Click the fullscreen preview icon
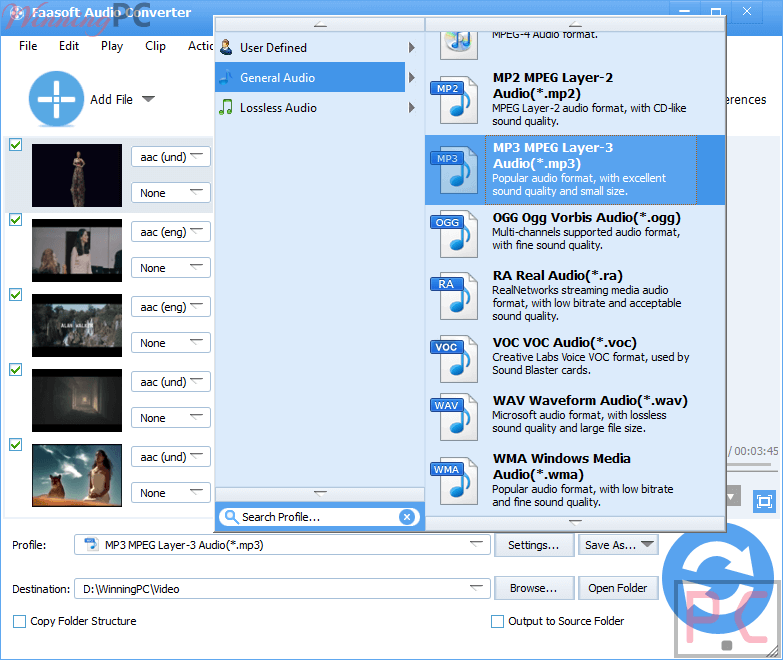The height and width of the screenshot is (660, 783). [764, 501]
